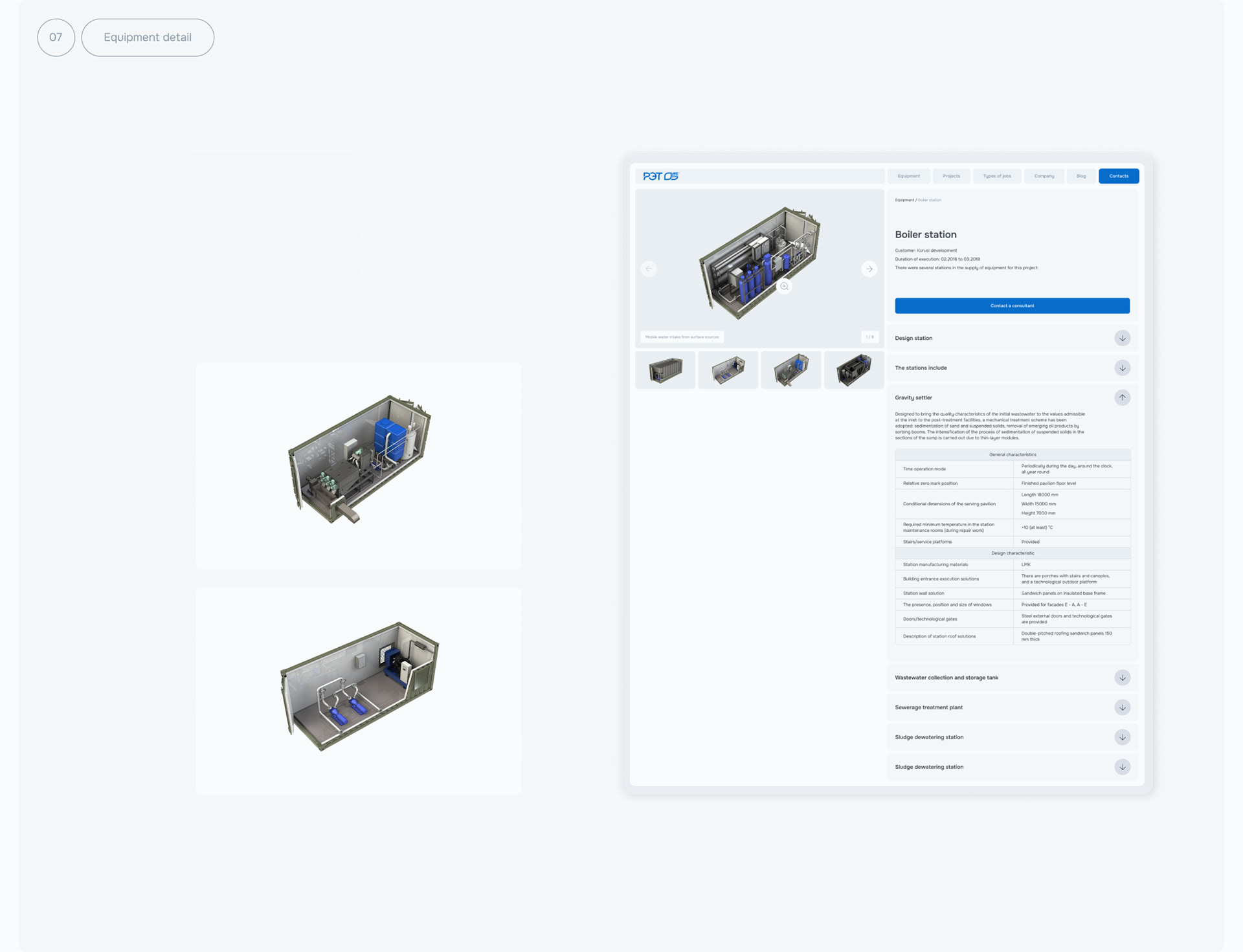Viewport: 1243px width, 952px height.
Task: Select the dark container fourth thumbnail
Action: pos(853,370)
